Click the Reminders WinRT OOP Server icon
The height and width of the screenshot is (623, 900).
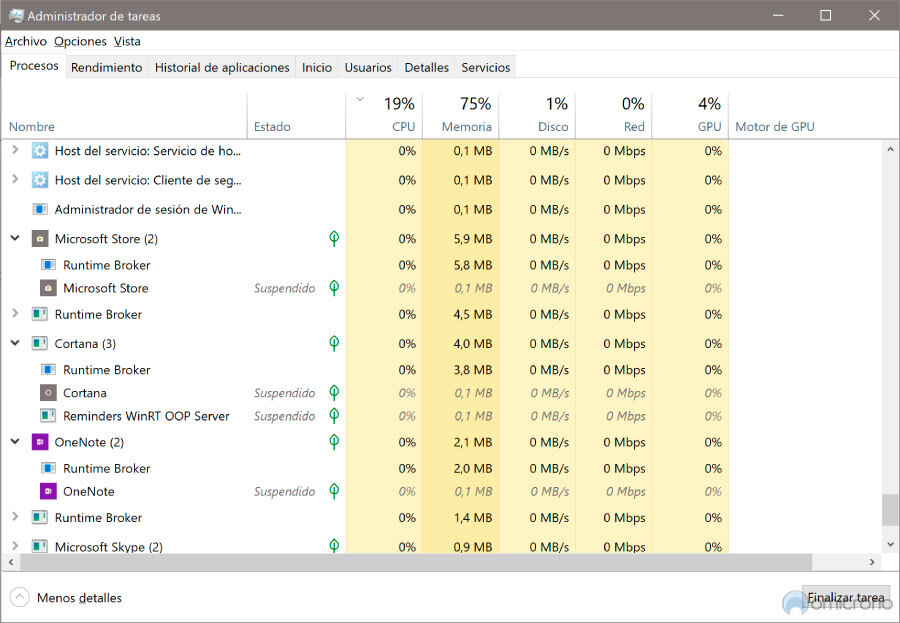click(48, 416)
